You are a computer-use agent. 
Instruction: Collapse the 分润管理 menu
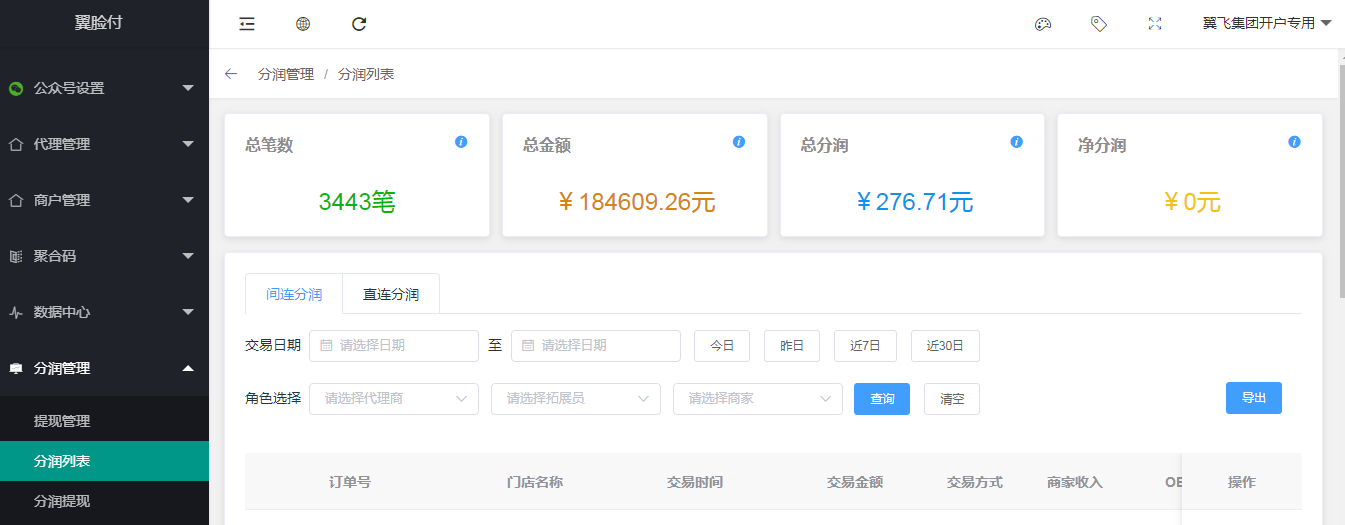click(x=188, y=368)
